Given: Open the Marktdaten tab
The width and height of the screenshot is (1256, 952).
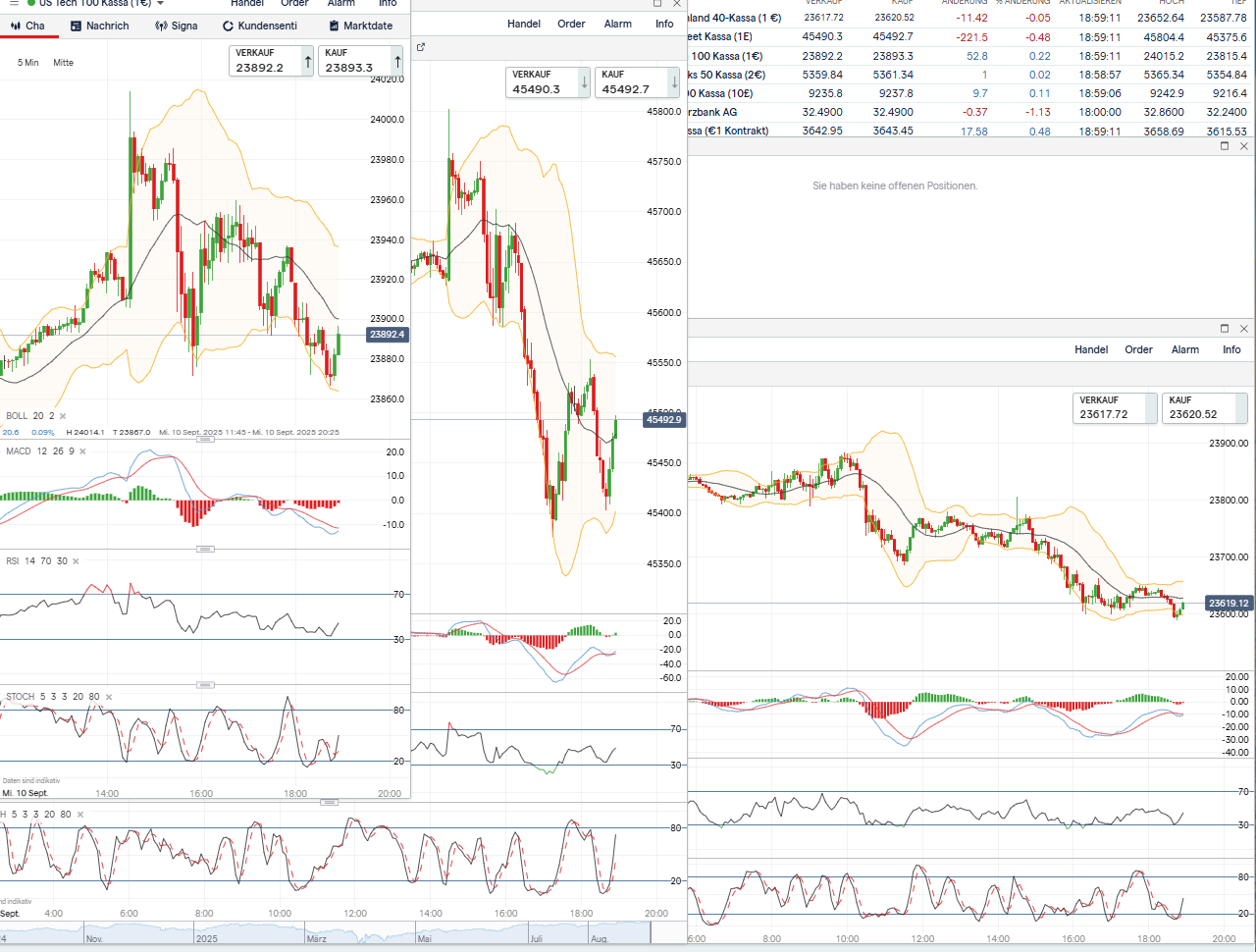Looking at the screenshot, I should point(361,26).
